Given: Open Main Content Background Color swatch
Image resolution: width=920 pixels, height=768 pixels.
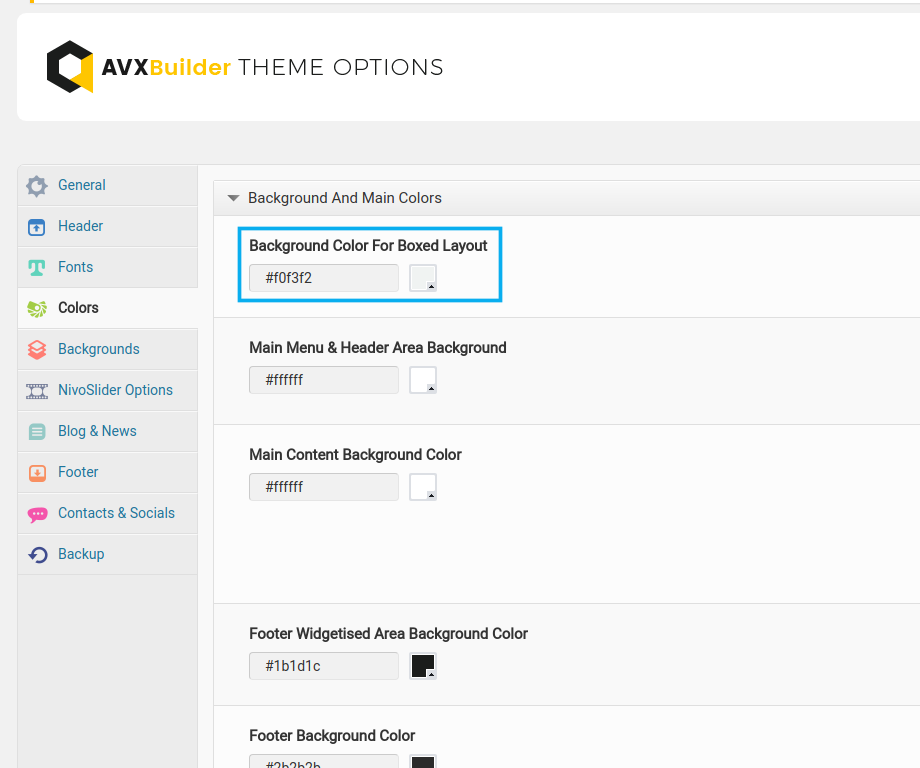Looking at the screenshot, I should pos(423,487).
